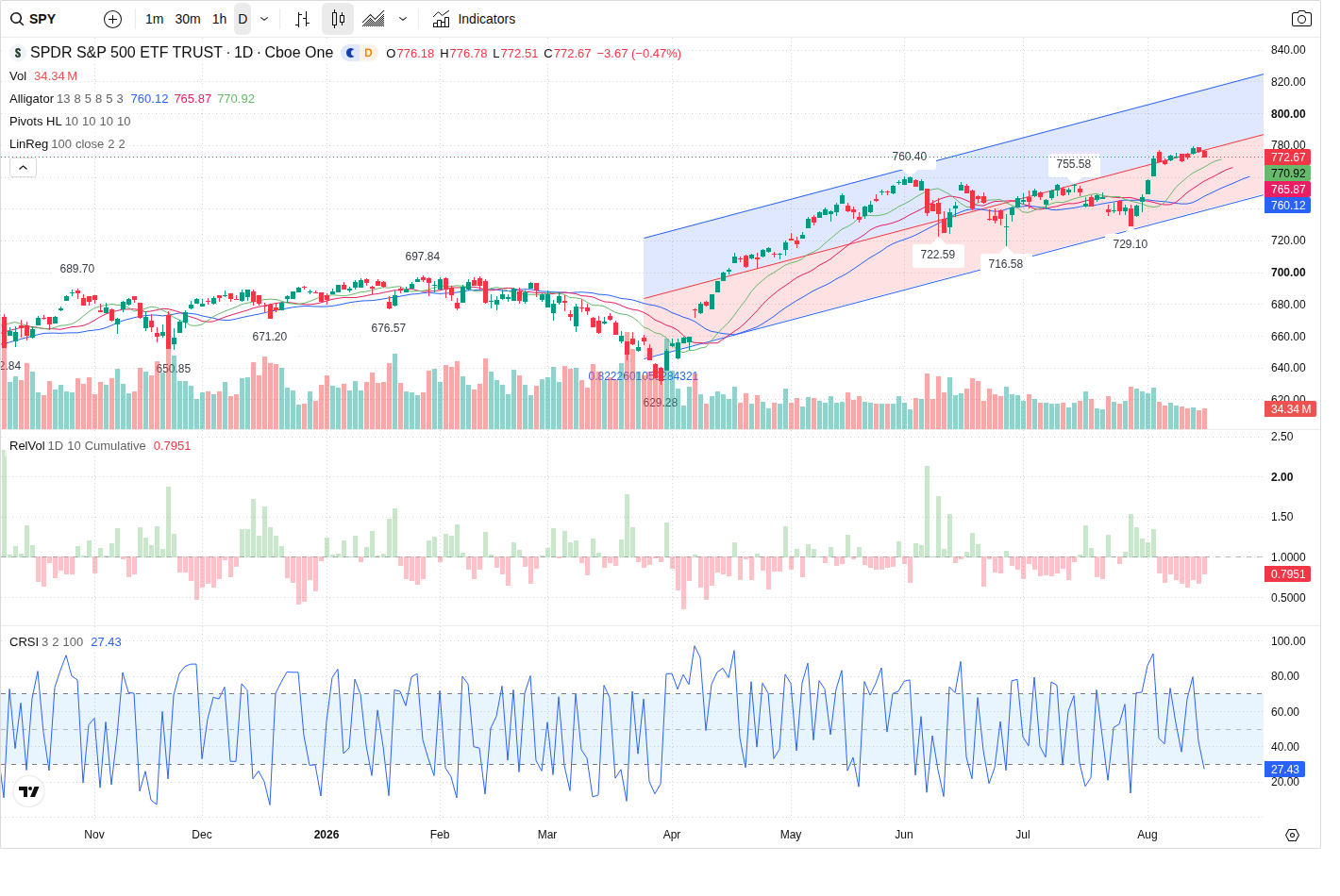The width and height of the screenshot is (1340, 896).
Task: Select the CRSI indicator legend
Action: (x=24, y=642)
